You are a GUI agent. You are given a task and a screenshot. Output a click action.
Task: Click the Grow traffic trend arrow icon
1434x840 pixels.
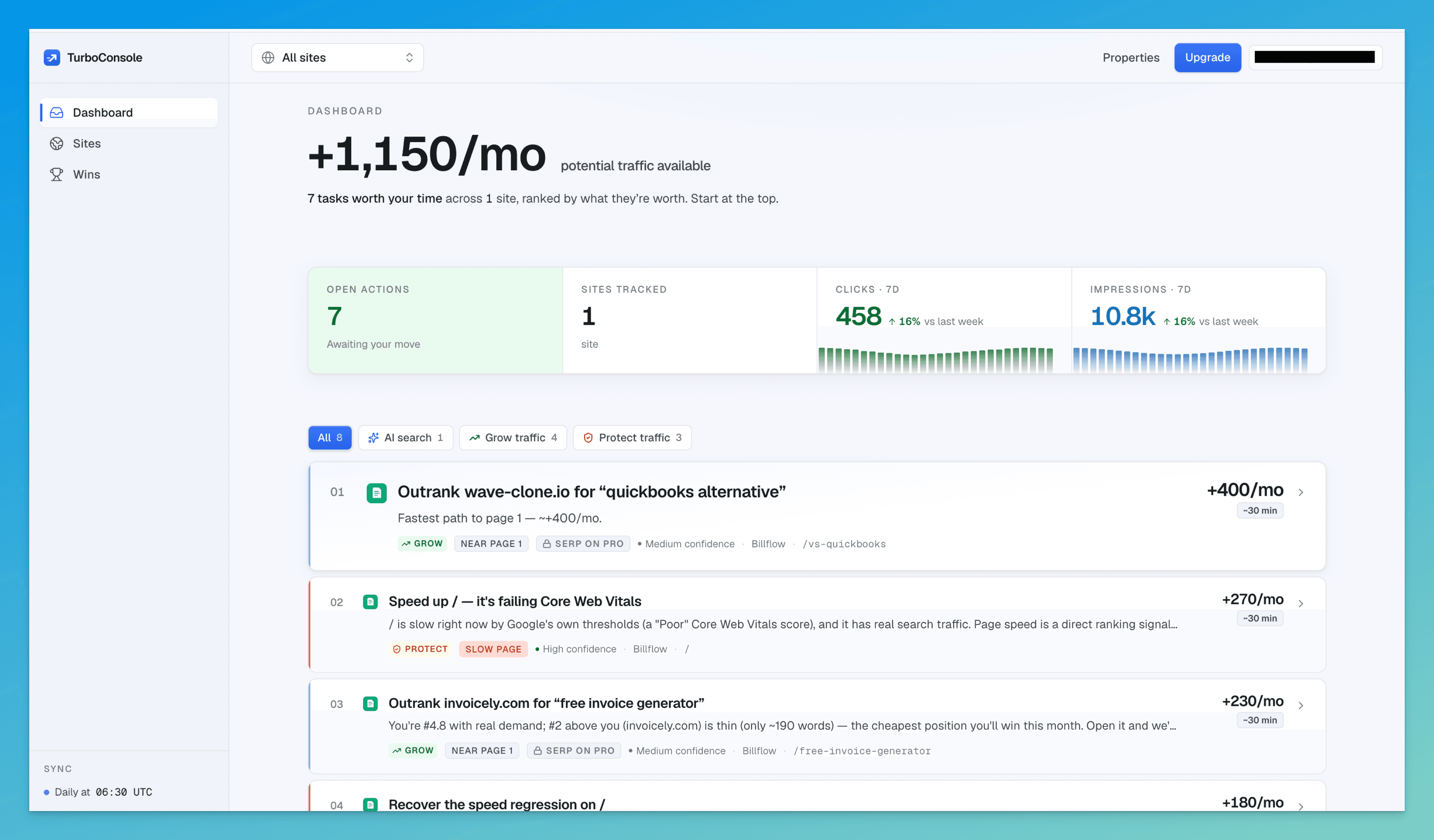(x=475, y=437)
